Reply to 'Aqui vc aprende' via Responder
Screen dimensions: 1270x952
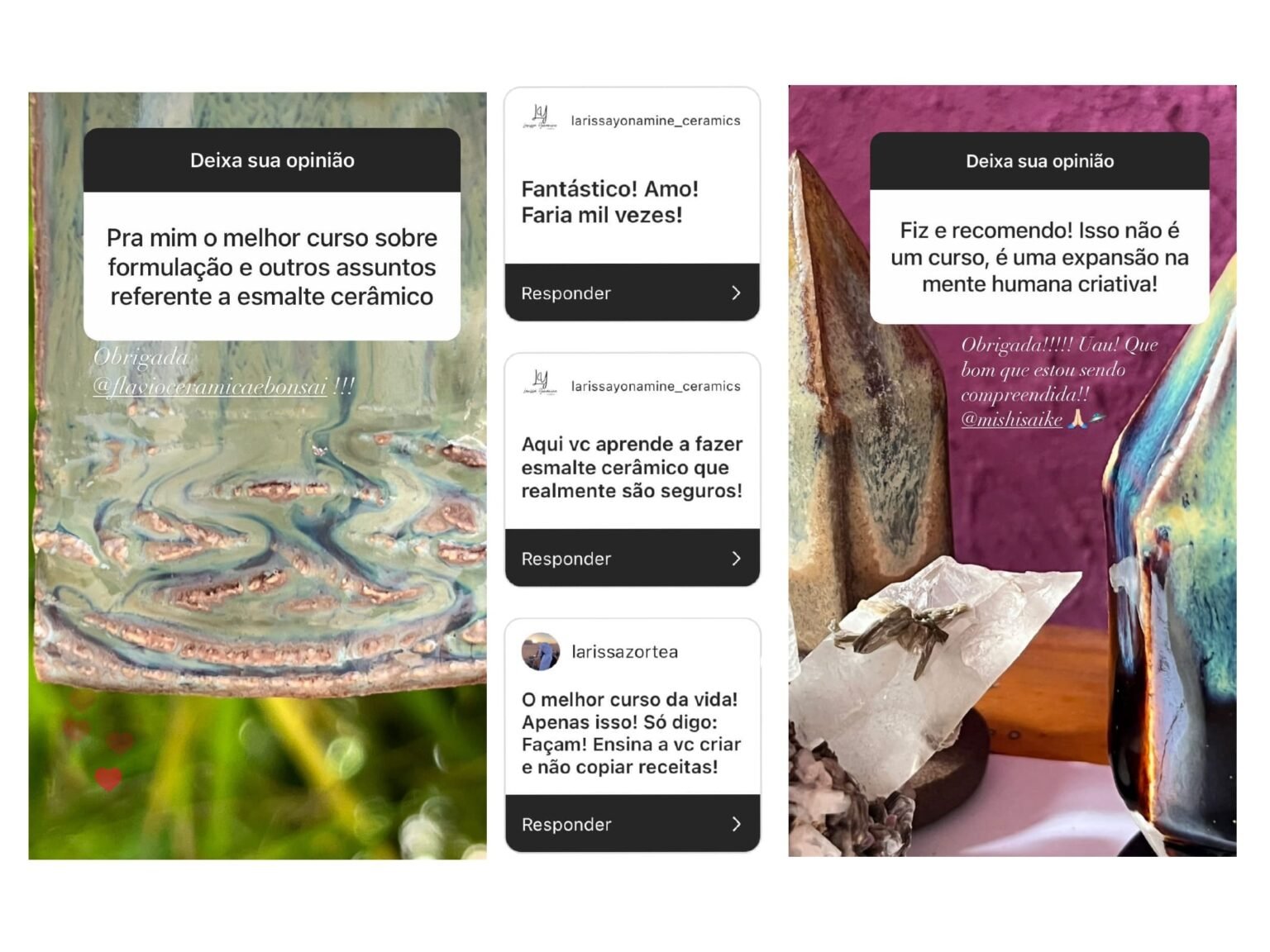[633, 559]
